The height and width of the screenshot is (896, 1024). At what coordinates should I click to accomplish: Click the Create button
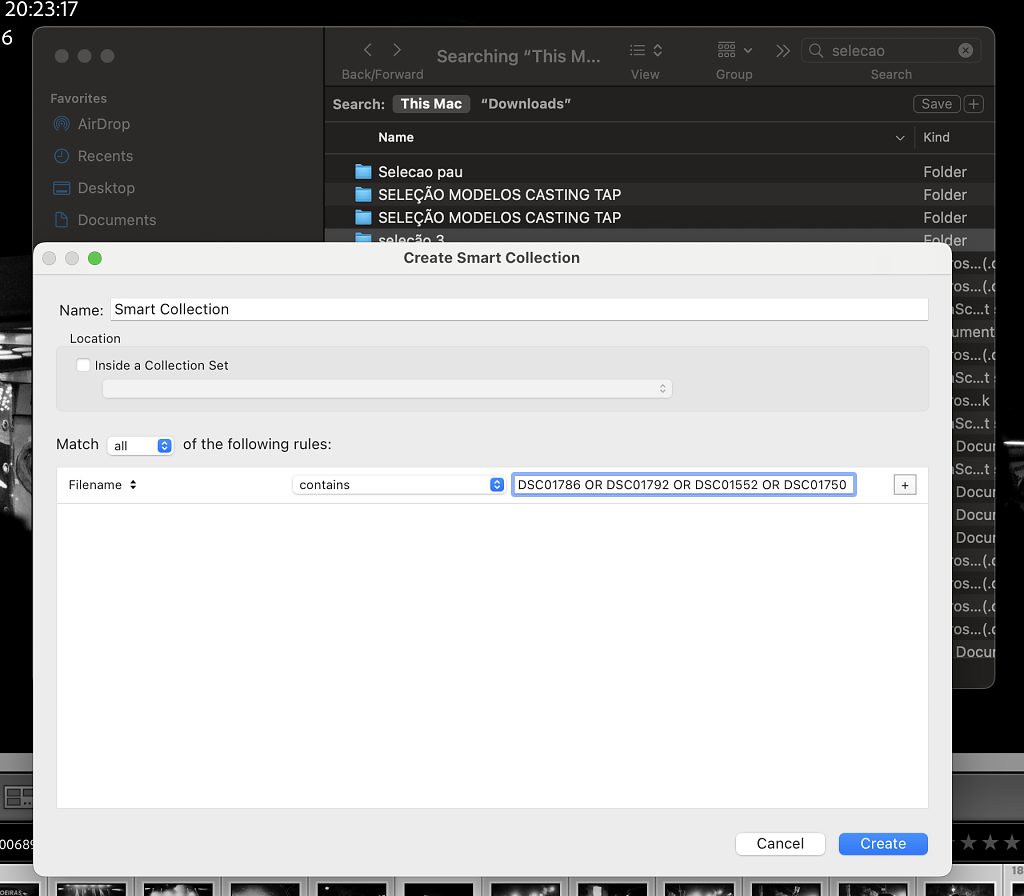[x=882, y=844]
